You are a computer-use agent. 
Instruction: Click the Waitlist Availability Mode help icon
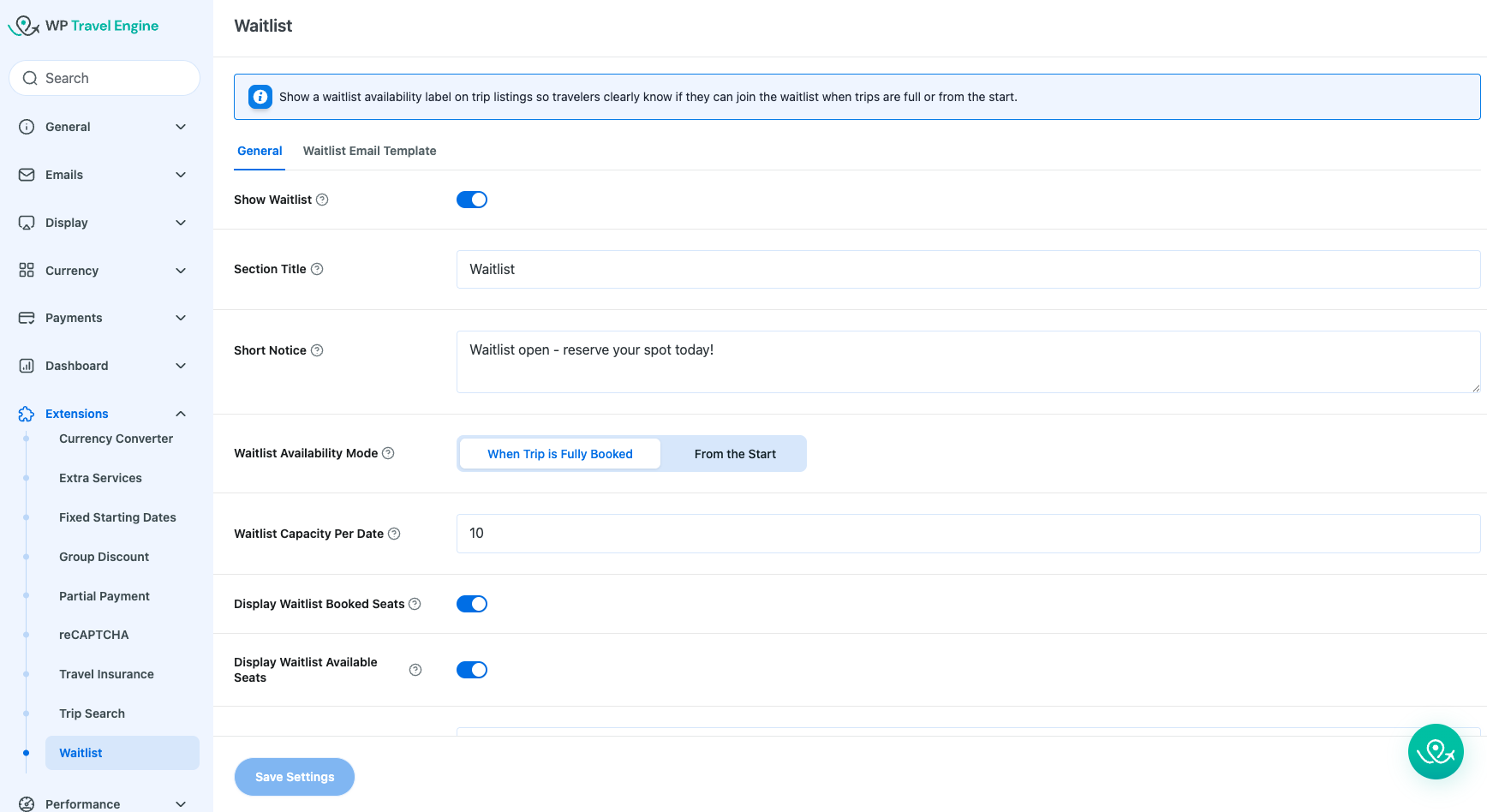pos(388,453)
